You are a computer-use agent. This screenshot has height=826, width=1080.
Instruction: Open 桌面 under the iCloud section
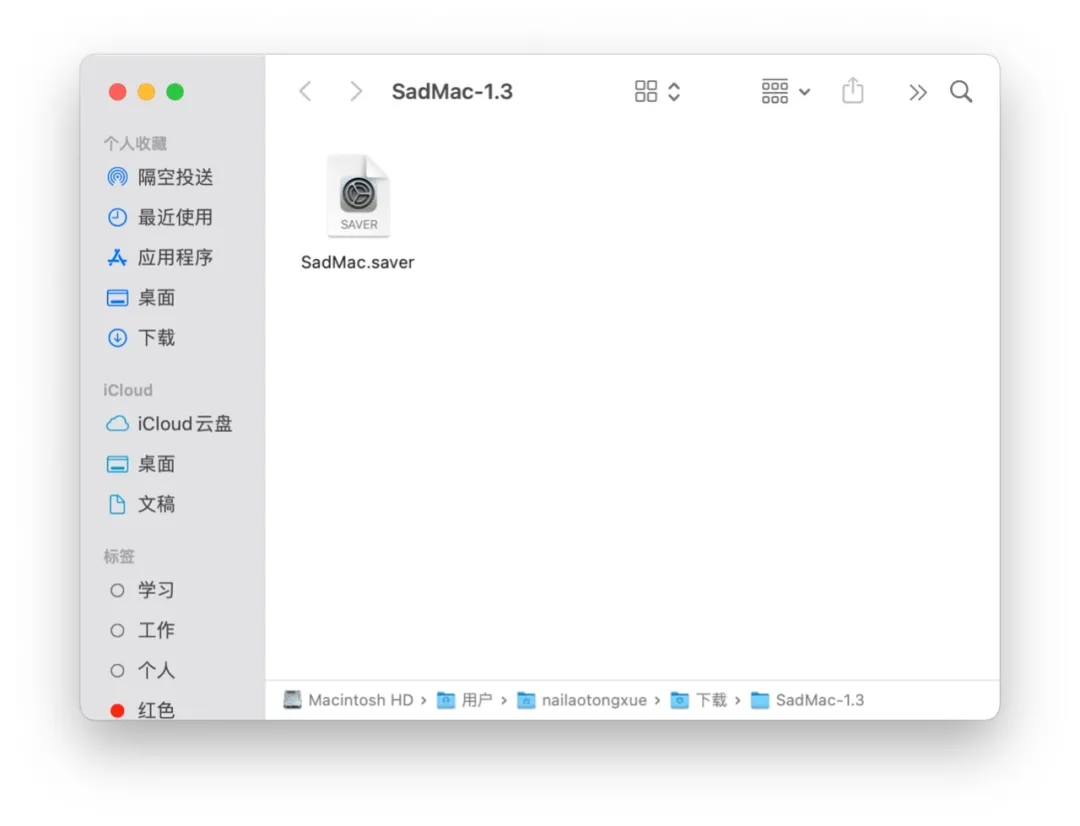[141, 464]
